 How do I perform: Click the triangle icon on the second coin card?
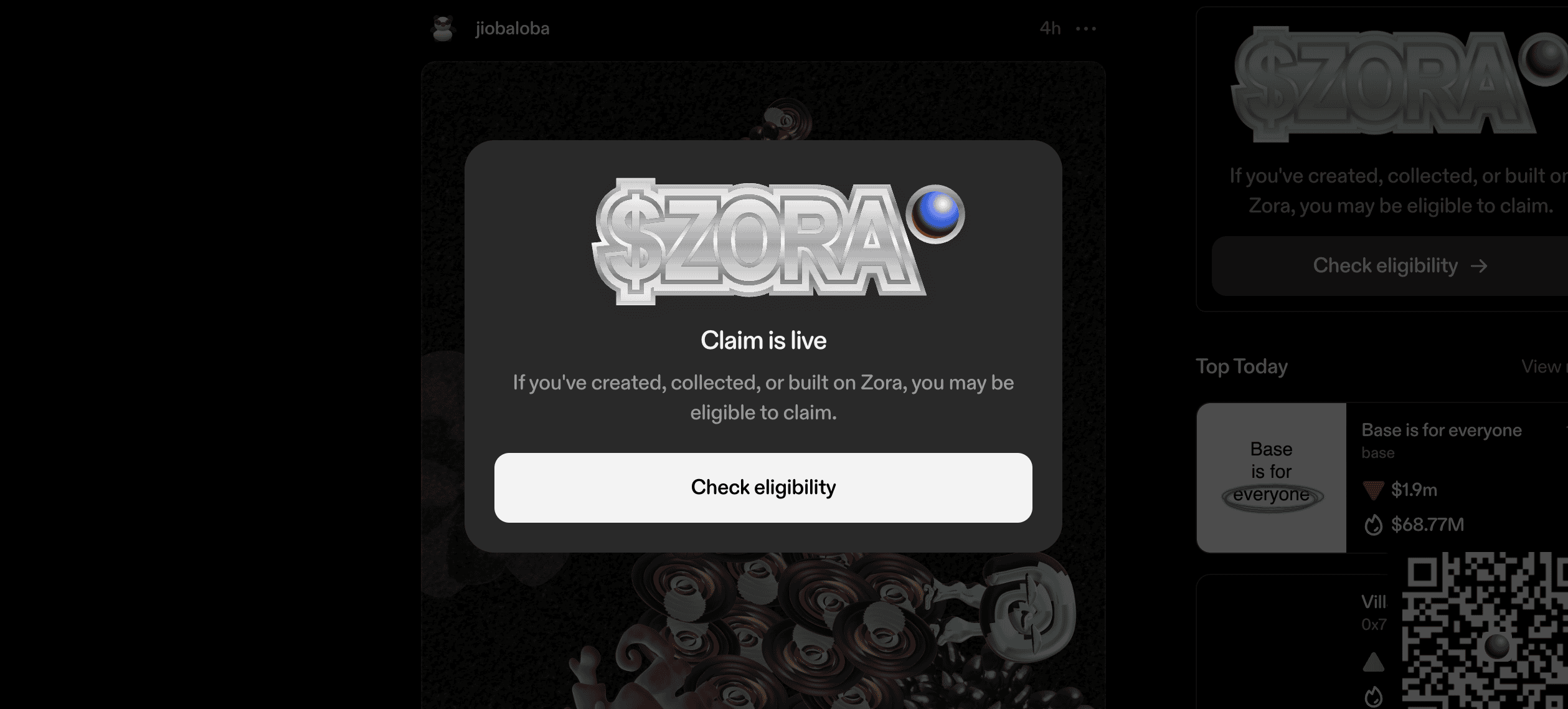tap(1373, 662)
